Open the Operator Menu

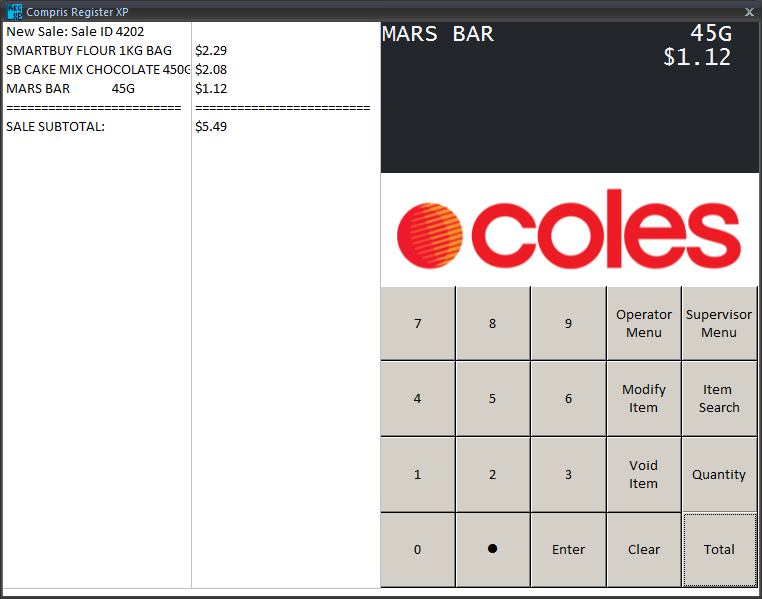643,324
